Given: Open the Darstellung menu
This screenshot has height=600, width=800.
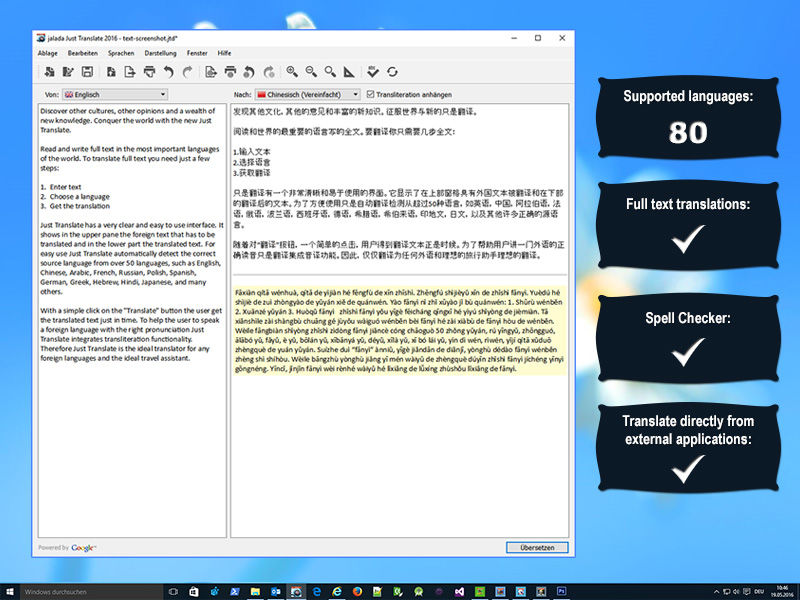Looking at the screenshot, I should tap(160, 53).
